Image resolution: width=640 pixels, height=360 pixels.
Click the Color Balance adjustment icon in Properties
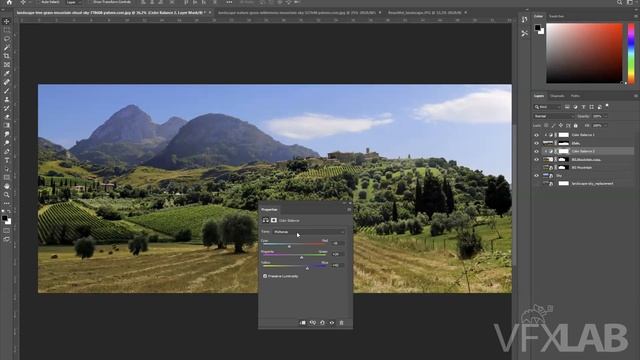(266, 220)
